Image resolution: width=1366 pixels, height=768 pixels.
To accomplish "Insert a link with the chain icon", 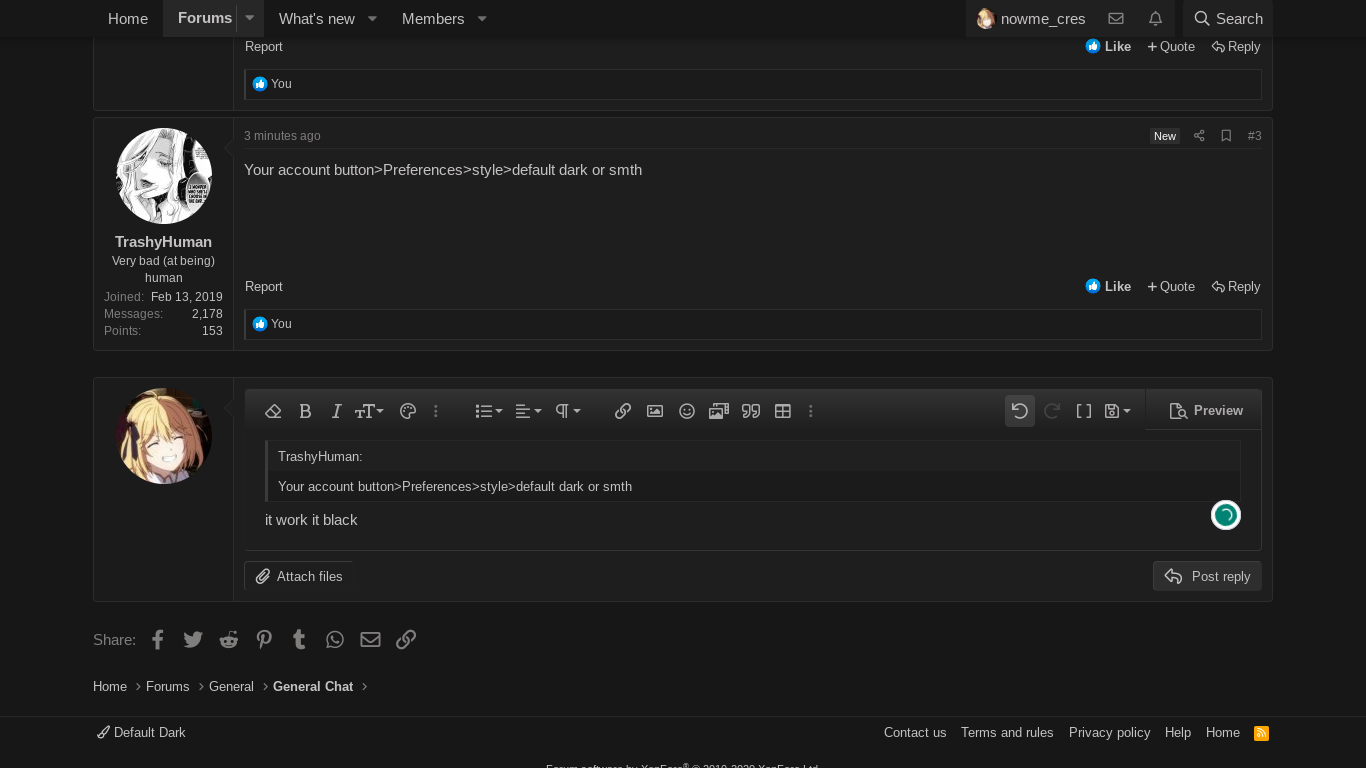I will tap(623, 411).
